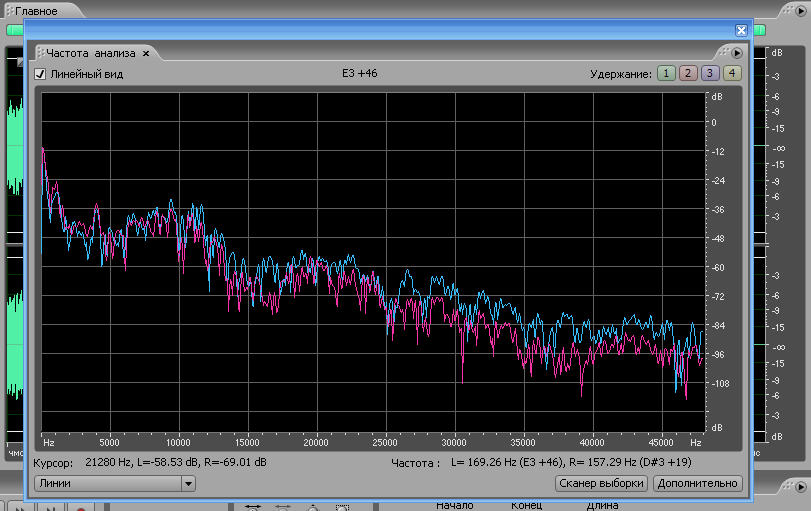
Task: Click the Hz frequency ruler below the graph
Action: 372,441
